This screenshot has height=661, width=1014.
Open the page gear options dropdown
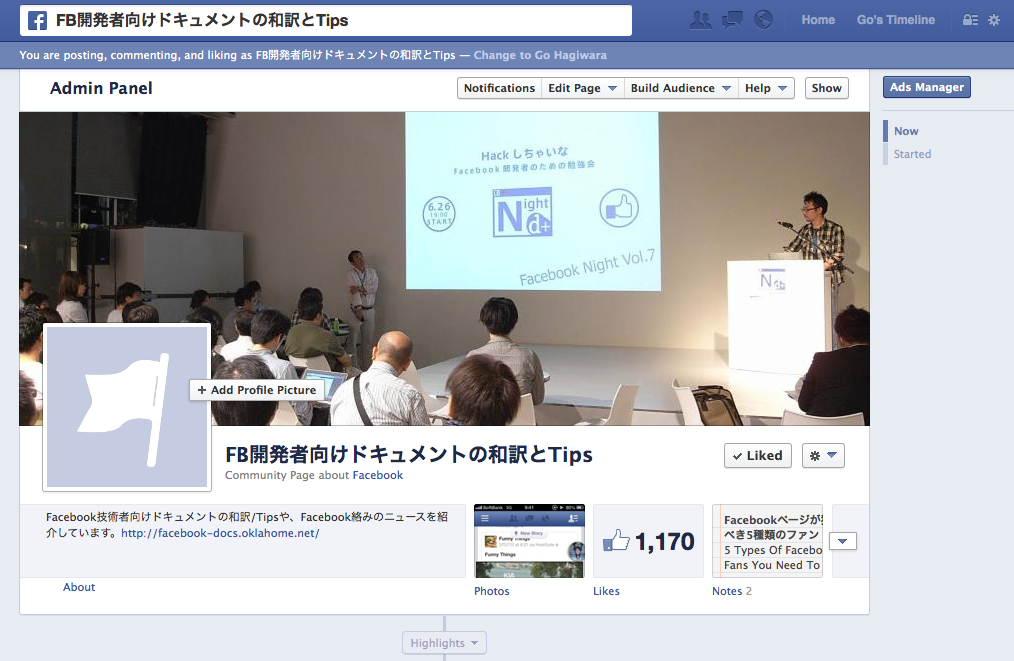pos(823,455)
